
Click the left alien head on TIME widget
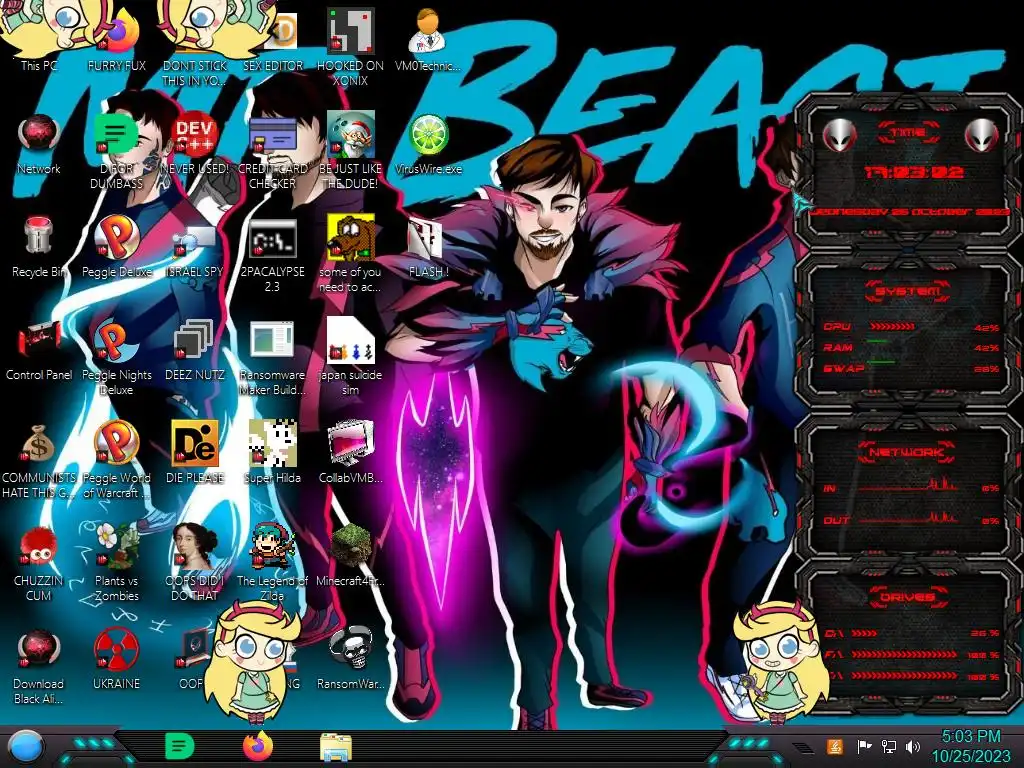click(839, 136)
